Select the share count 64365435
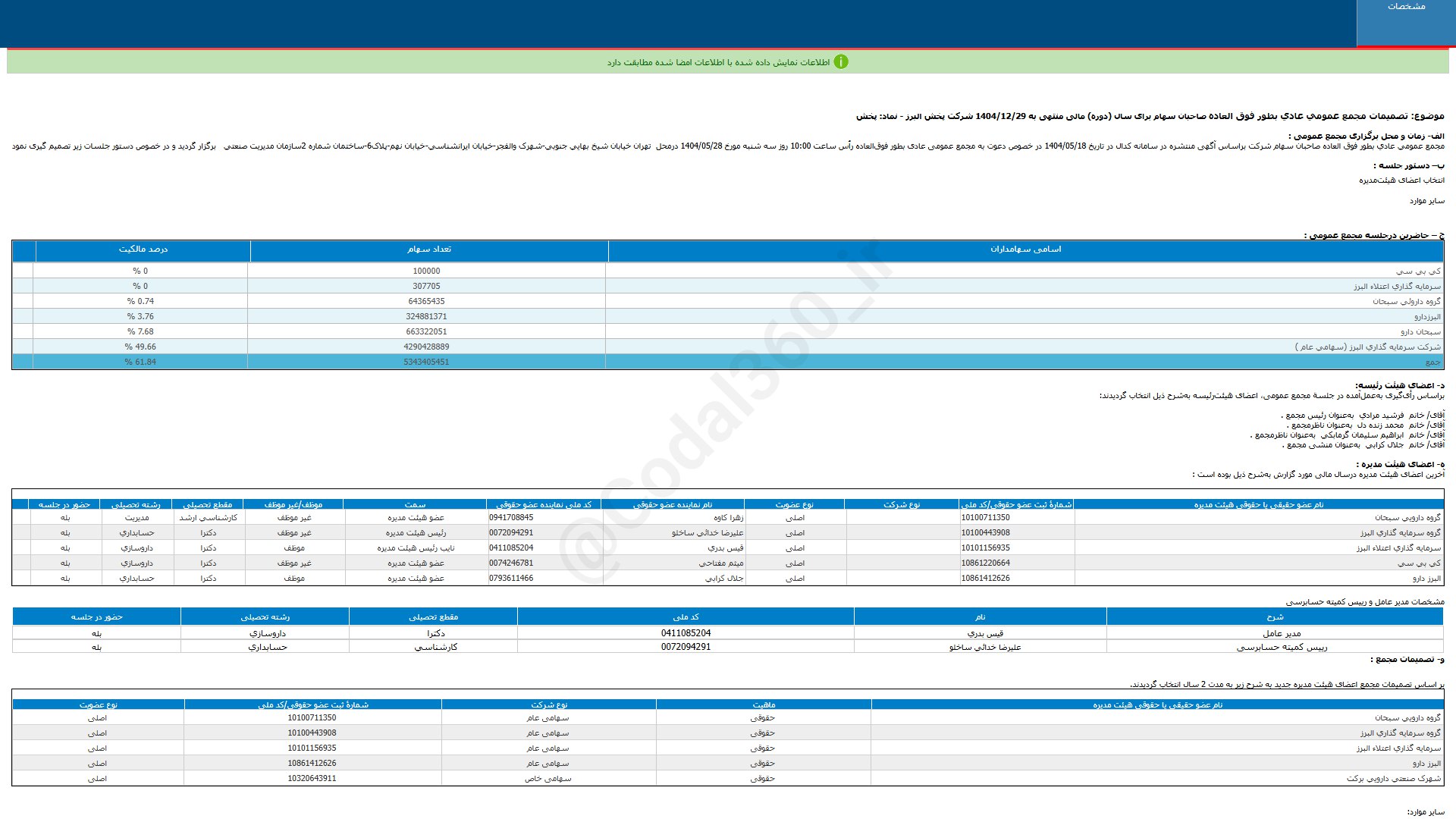Image resolution: width=1456 pixels, height=819 pixels. 426,301
